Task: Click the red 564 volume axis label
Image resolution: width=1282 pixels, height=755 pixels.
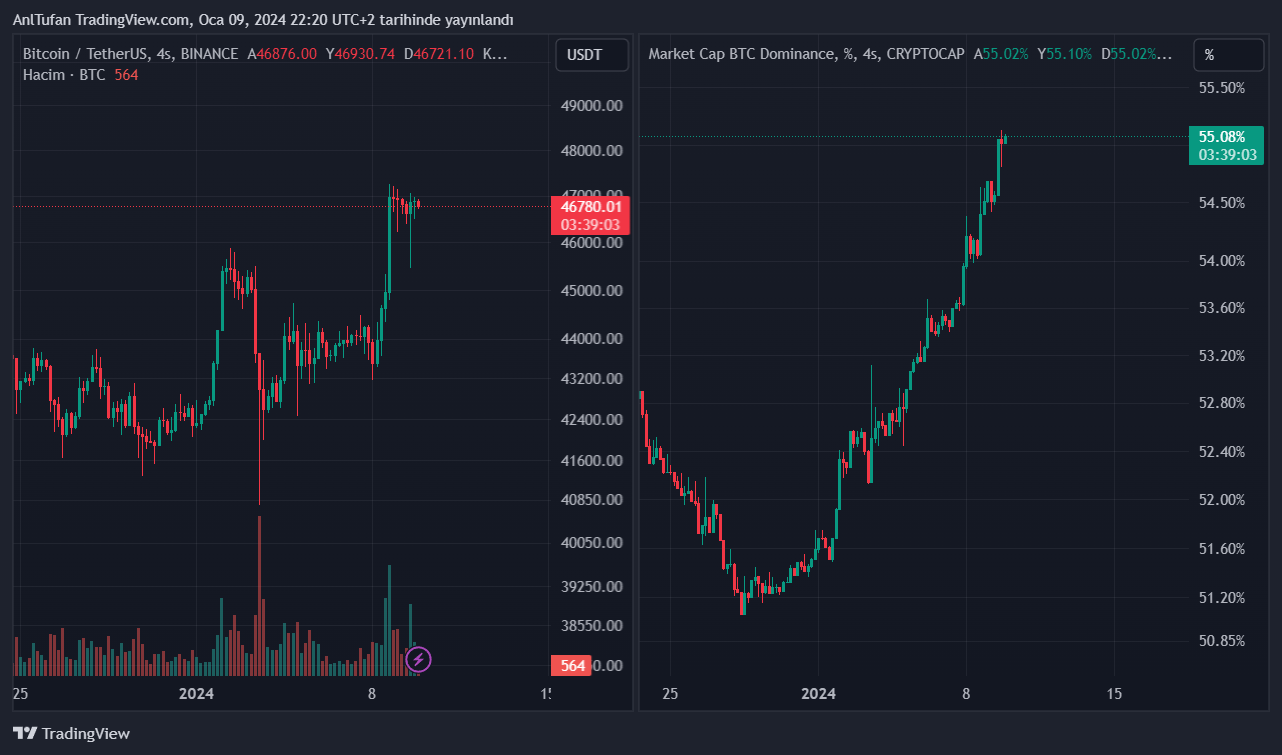Action: click(x=572, y=666)
